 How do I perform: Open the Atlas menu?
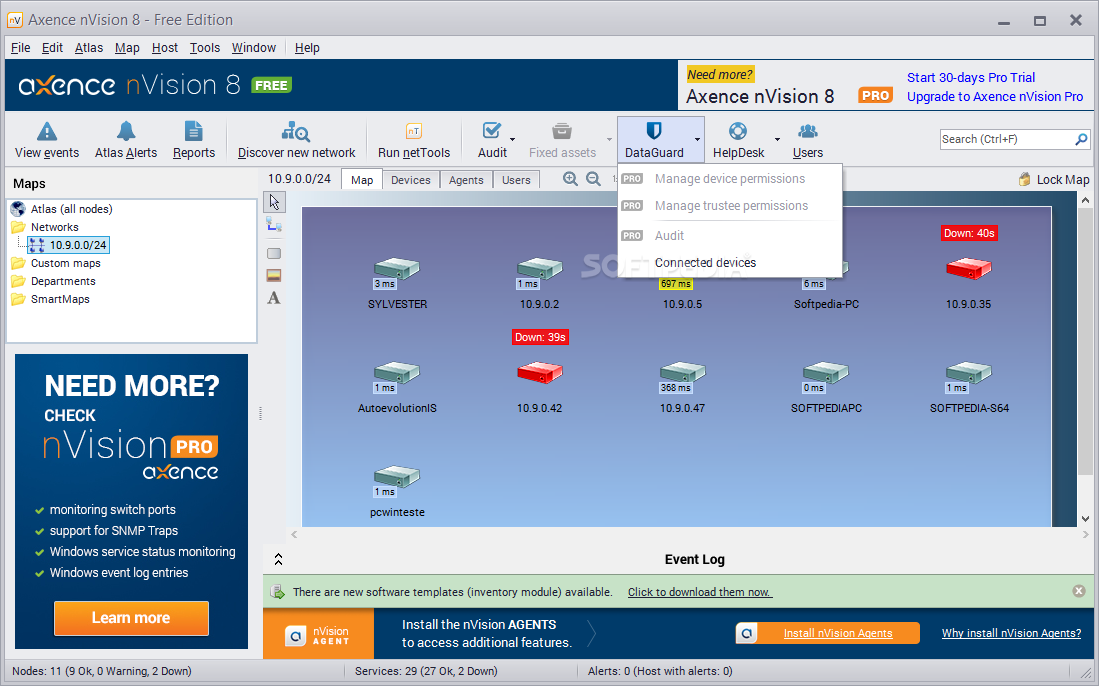(x=88, y=48)
